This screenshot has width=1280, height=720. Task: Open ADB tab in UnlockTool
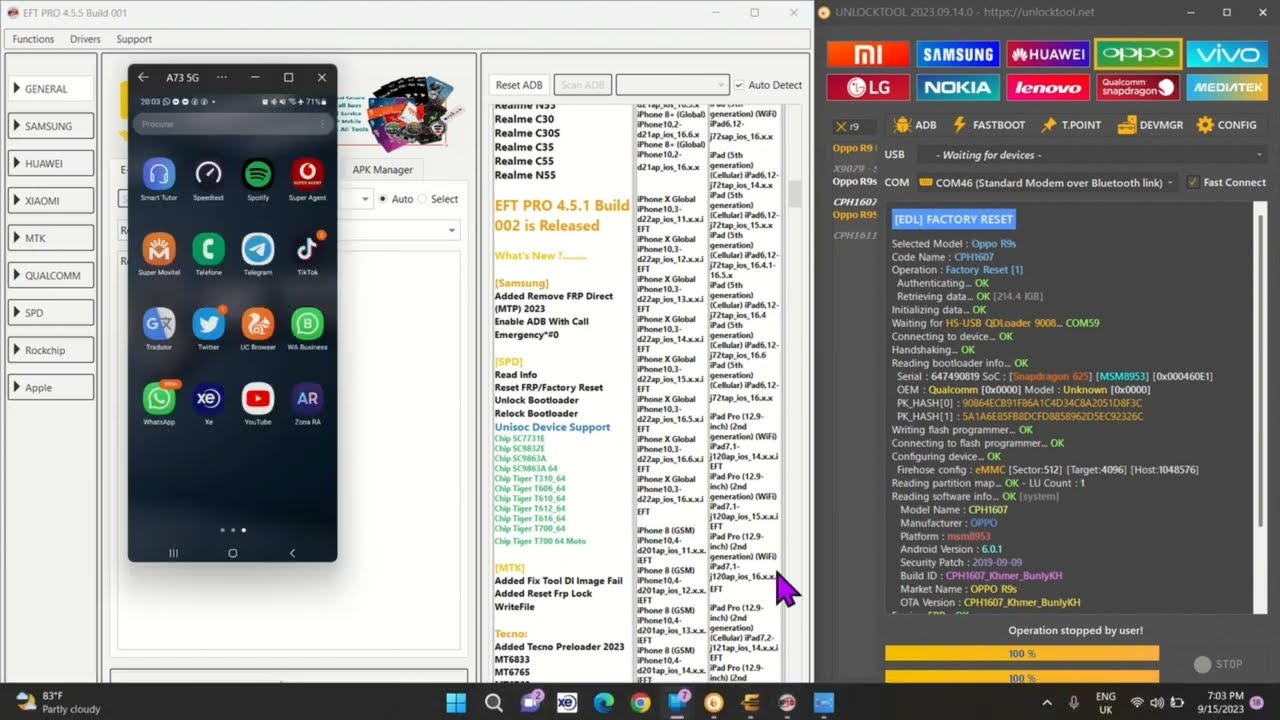(915, 125)
